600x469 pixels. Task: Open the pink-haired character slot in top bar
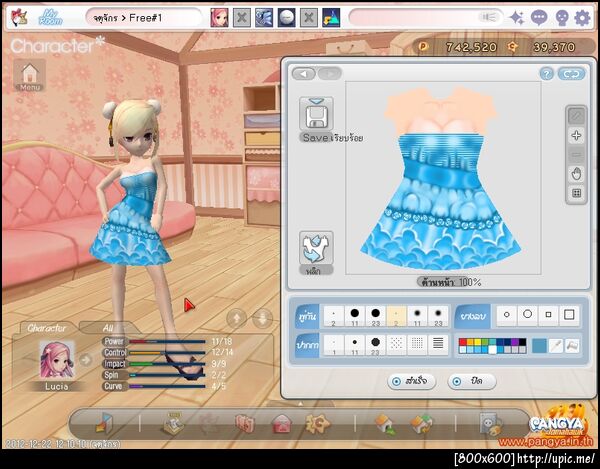219,18
